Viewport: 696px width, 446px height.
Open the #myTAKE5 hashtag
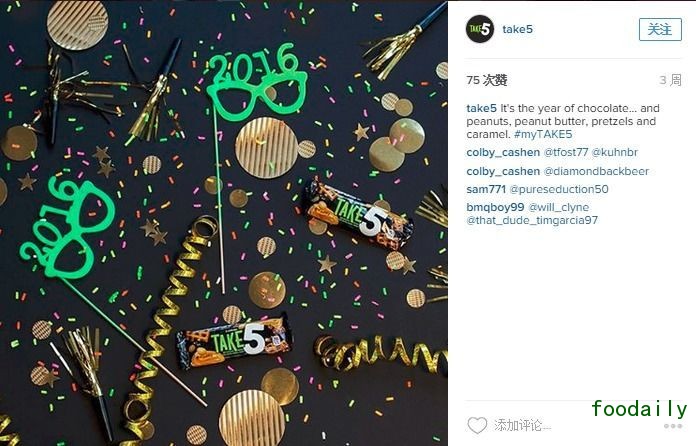pyautogui.click(x=543, y=134)
